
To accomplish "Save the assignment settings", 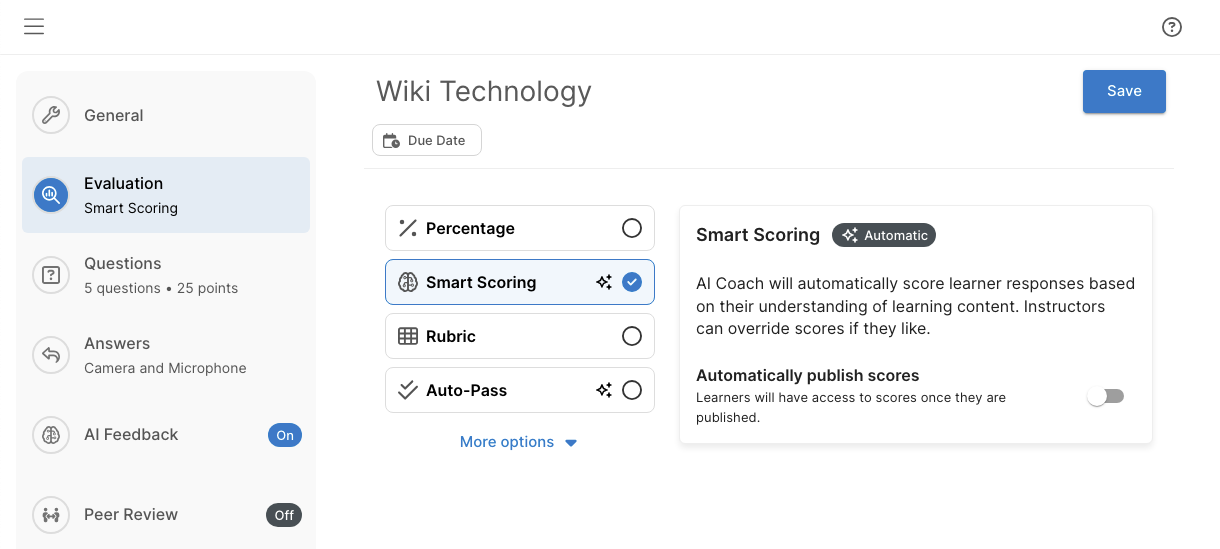I will (x=1124, y=91).
